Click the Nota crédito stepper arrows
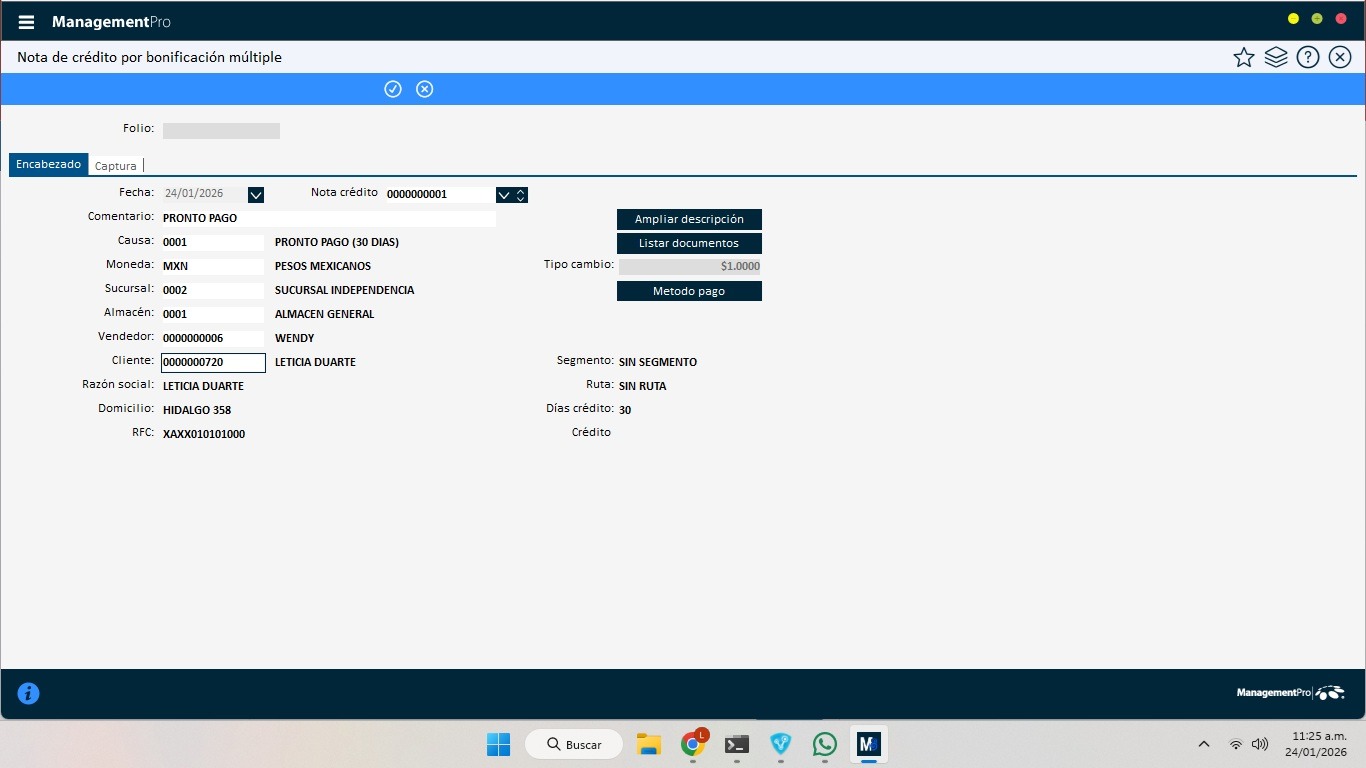Image resolution: width=1366 pixels, height=768 pixels. coord(521,195)
